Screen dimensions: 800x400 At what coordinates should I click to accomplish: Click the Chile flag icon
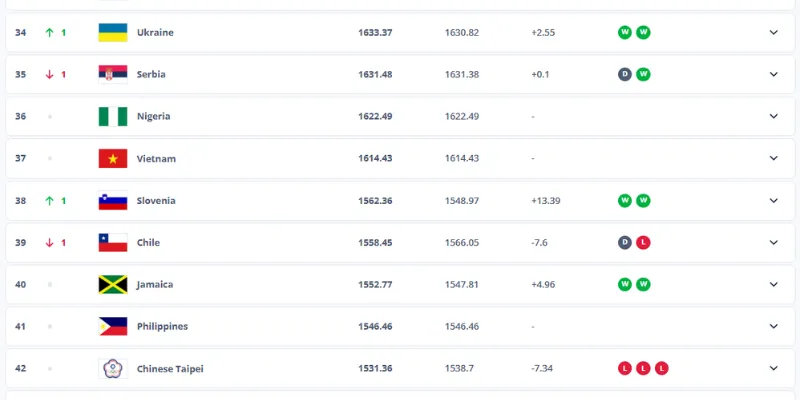click(x=112, y=242)
